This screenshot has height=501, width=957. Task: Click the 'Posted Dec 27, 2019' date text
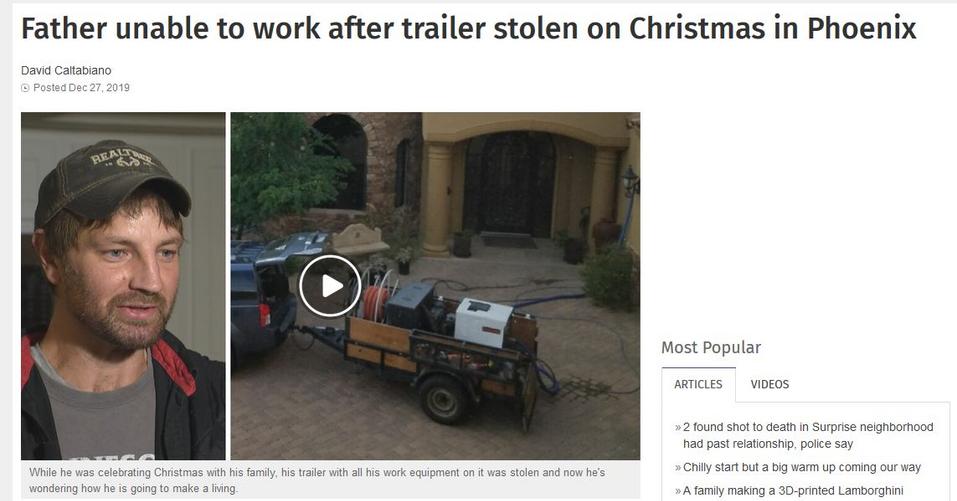point(81,88)
